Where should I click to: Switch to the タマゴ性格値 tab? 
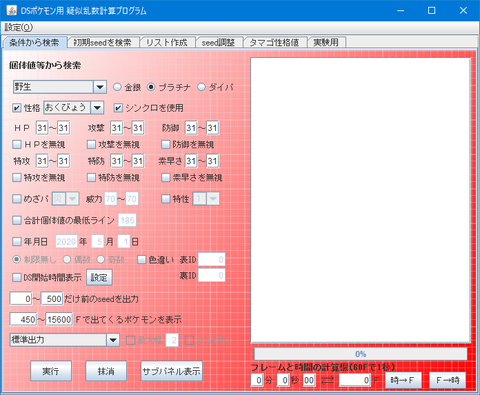[x=274, y=43]
